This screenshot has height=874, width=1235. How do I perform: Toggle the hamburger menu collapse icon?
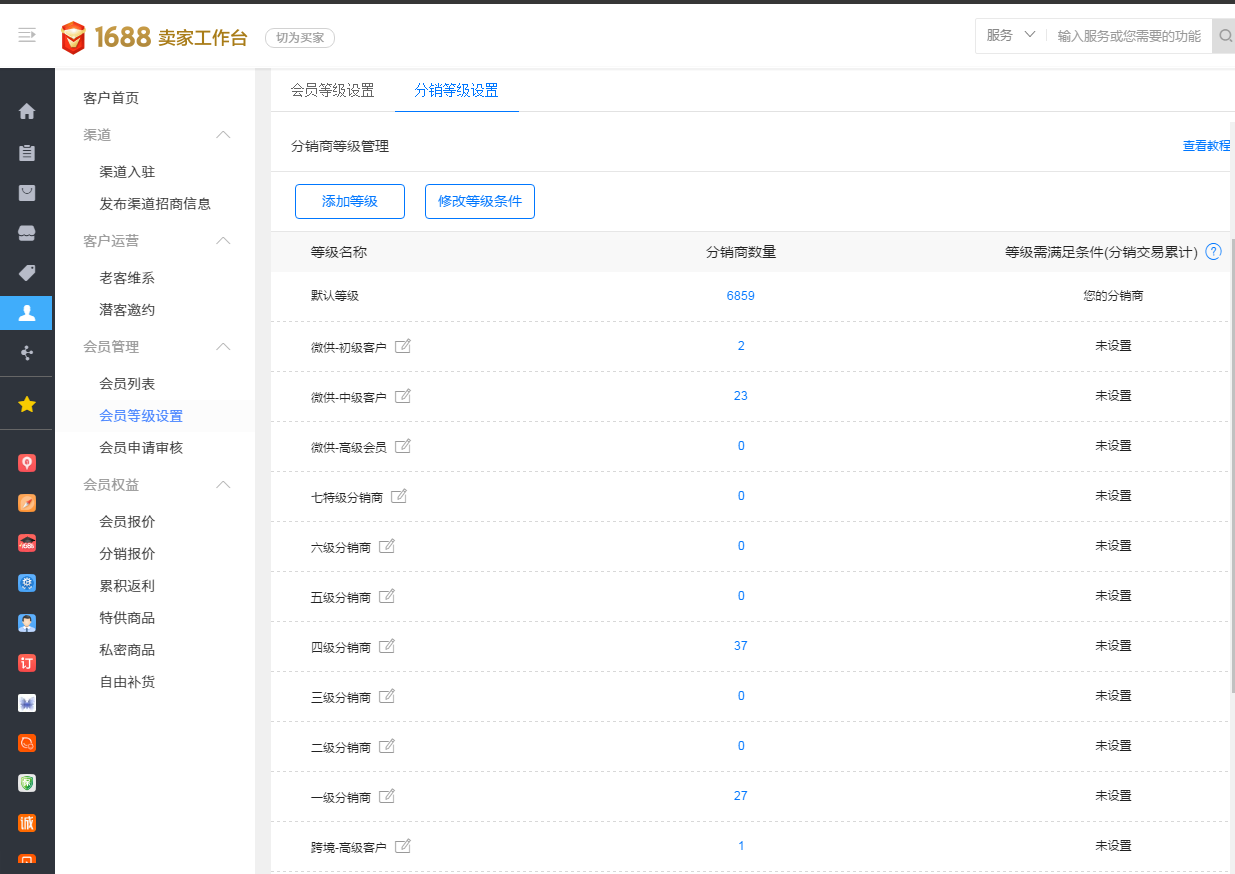tap(27, 36)
